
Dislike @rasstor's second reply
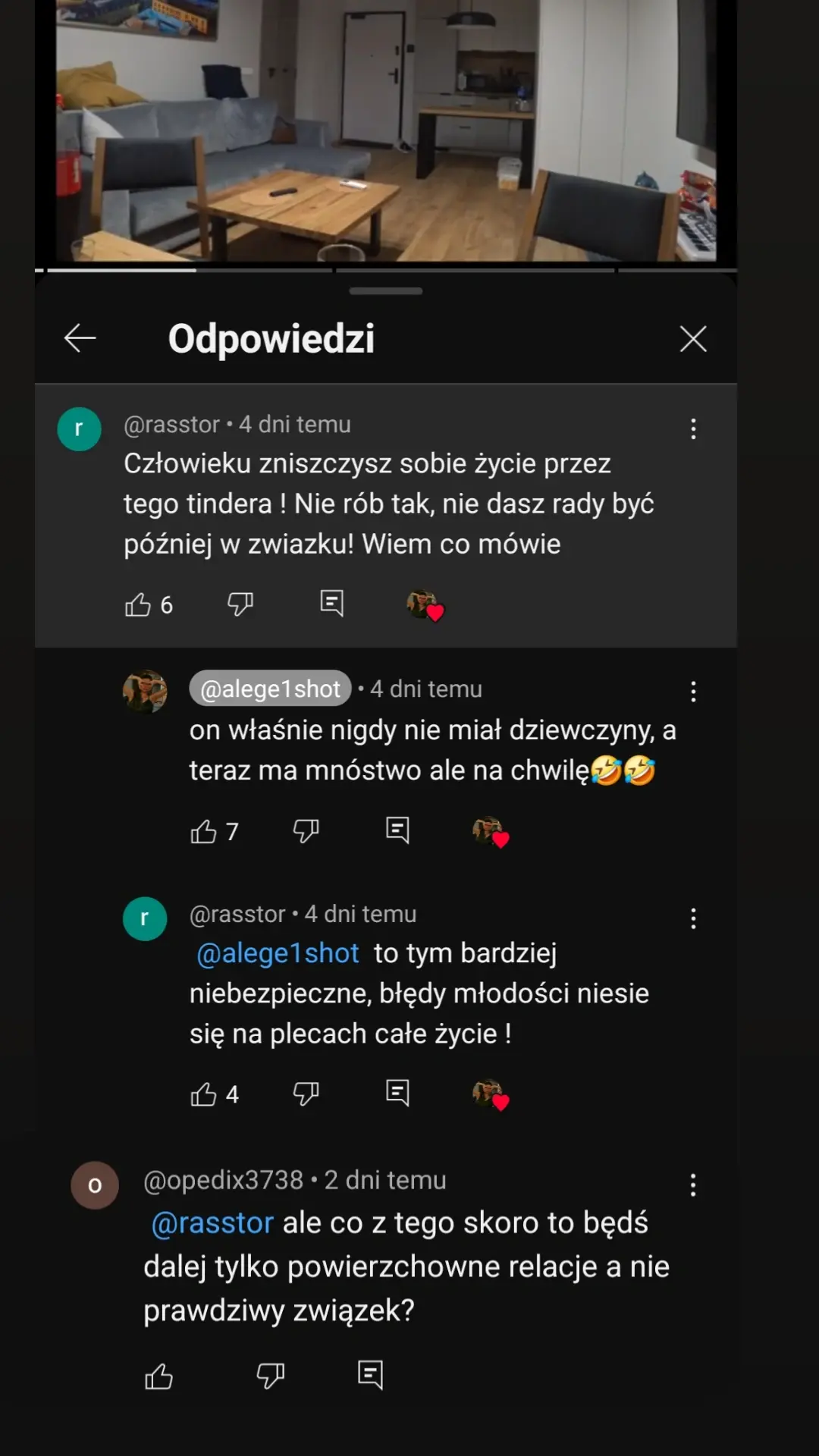(x=304, y=1093)
